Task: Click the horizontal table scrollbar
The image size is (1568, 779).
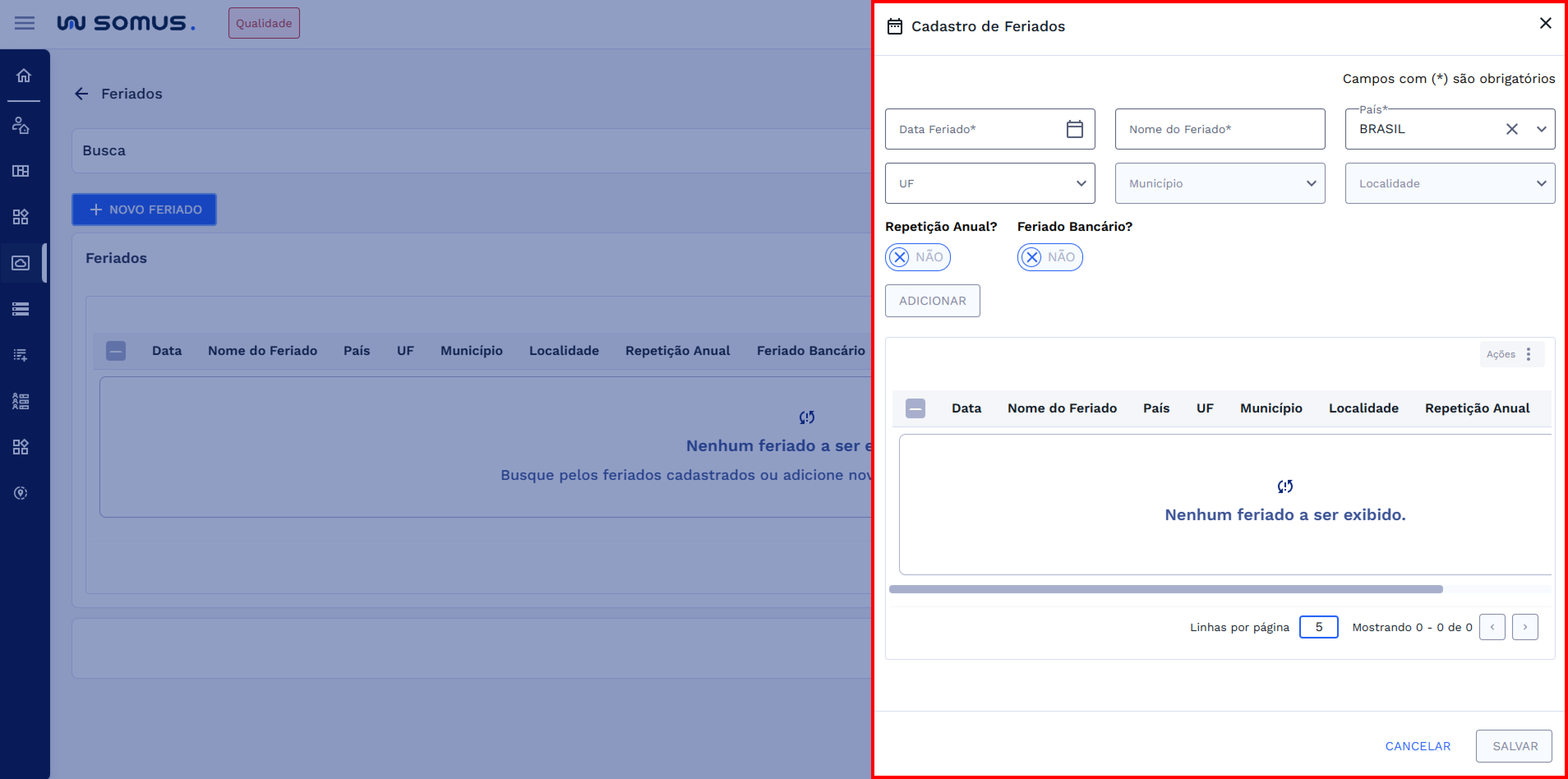Action: pos(1165,589)
